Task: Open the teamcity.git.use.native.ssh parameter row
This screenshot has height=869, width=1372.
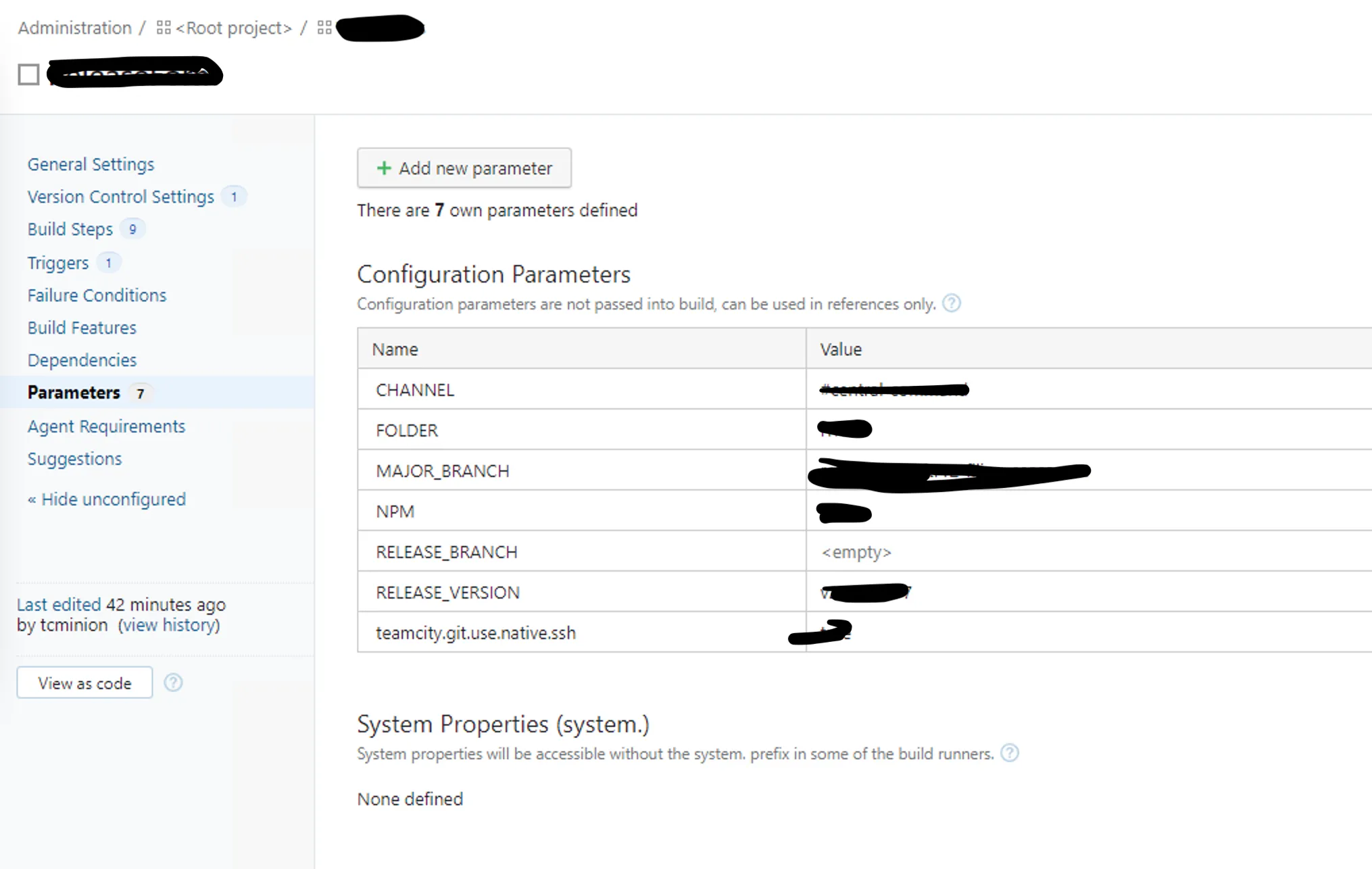Action: (x=475, y=633)
